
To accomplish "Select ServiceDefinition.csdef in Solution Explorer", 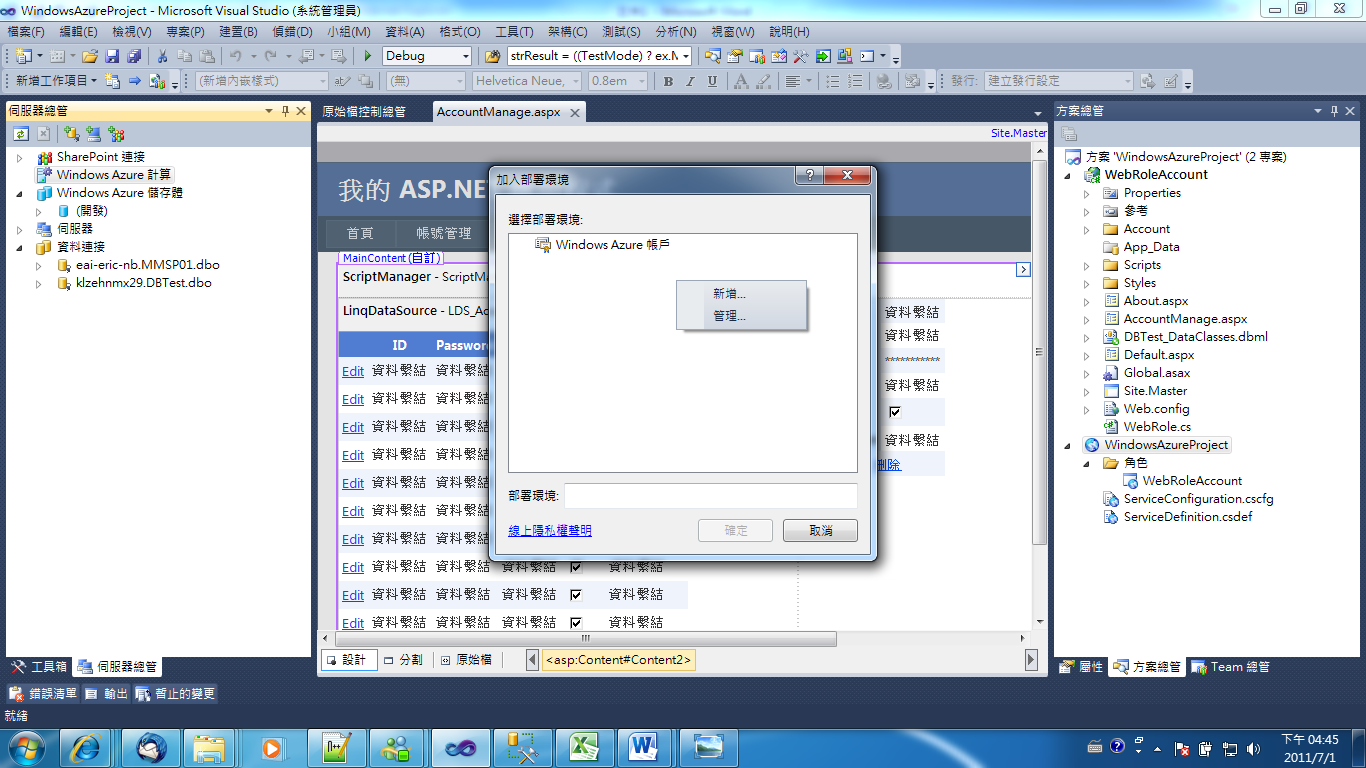I will pos(1187,517).
